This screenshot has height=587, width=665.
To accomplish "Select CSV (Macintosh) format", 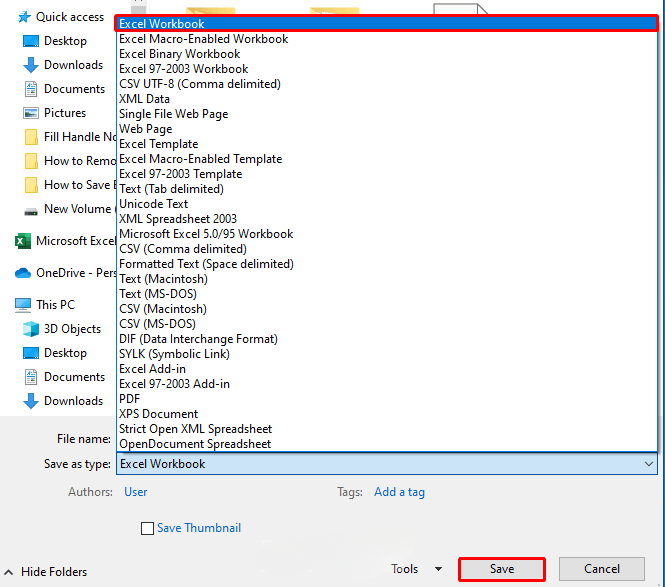I will click(x=386, y=309).
